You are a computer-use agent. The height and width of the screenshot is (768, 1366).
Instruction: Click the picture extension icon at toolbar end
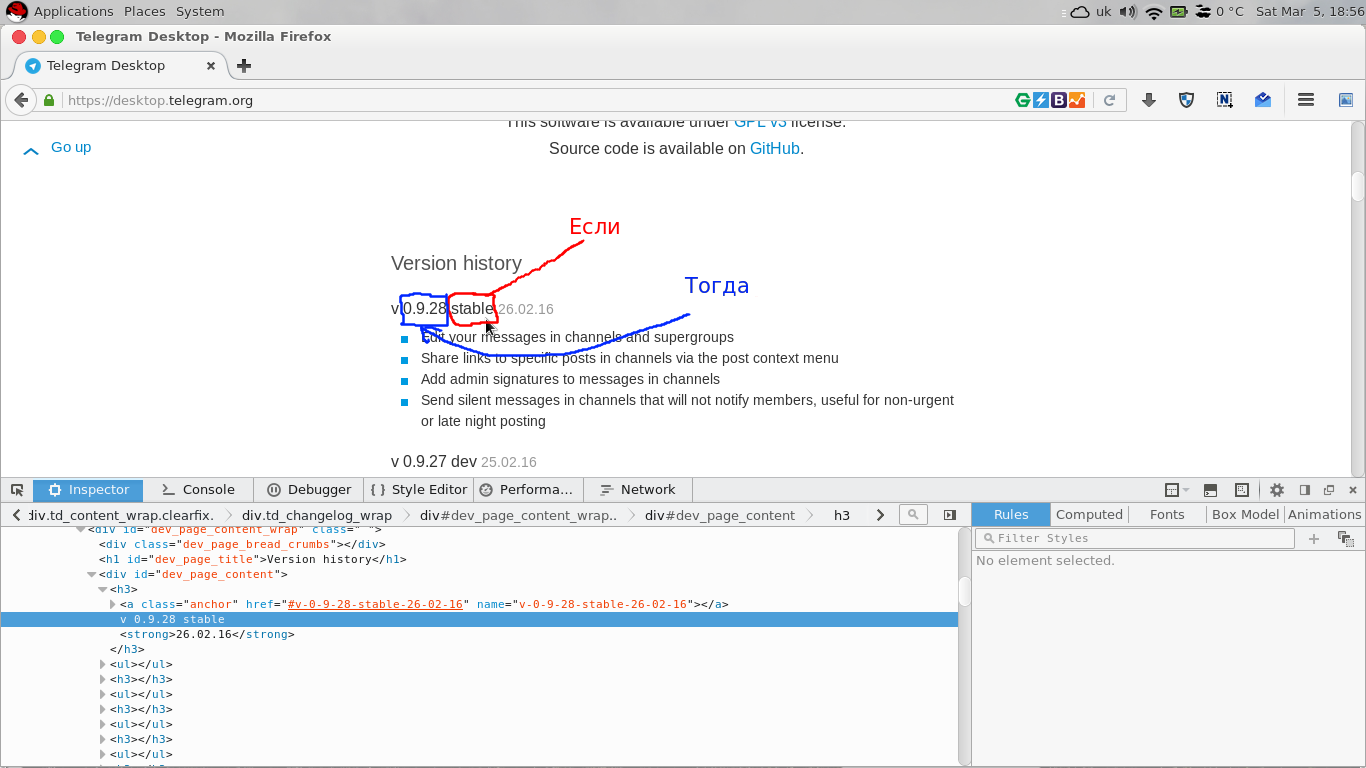tap(1346, 100)
